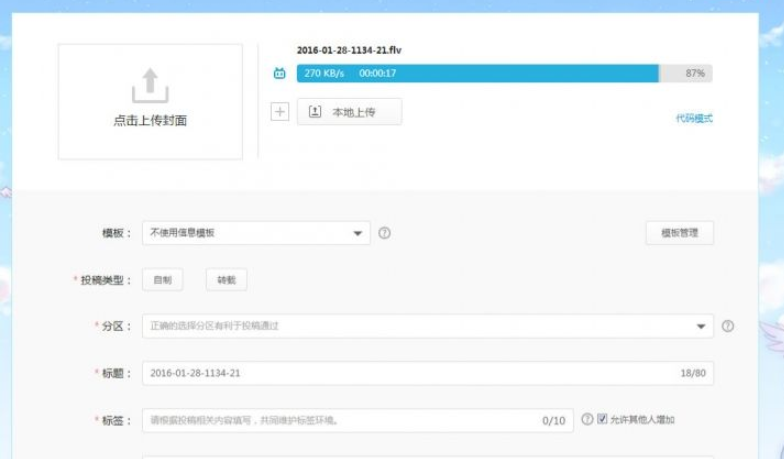Viewport: 784px width, 459px height.
Task: Click the 18/80 character count
Action: coord(693,373)
